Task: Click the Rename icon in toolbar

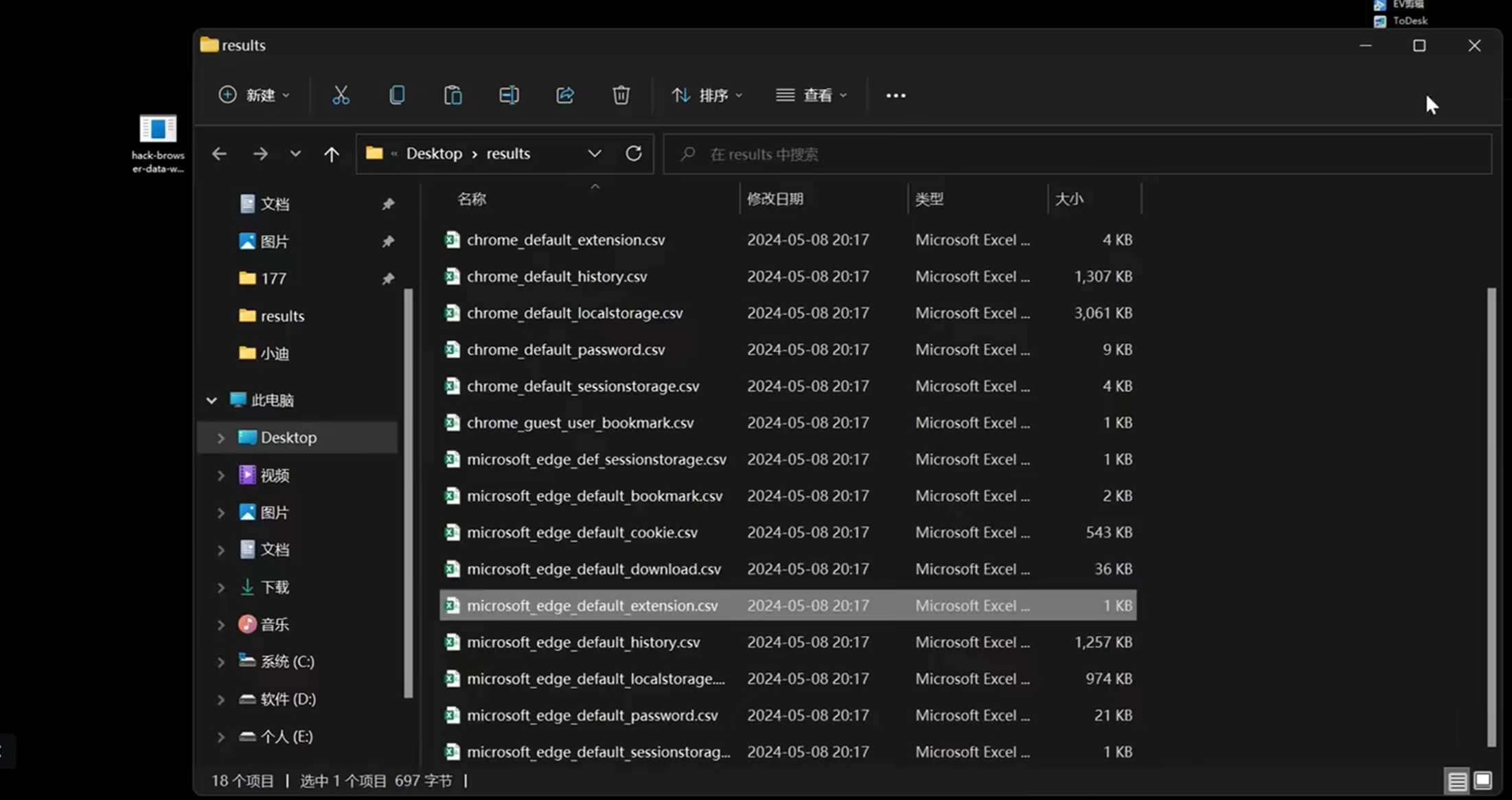Action: 509,95
